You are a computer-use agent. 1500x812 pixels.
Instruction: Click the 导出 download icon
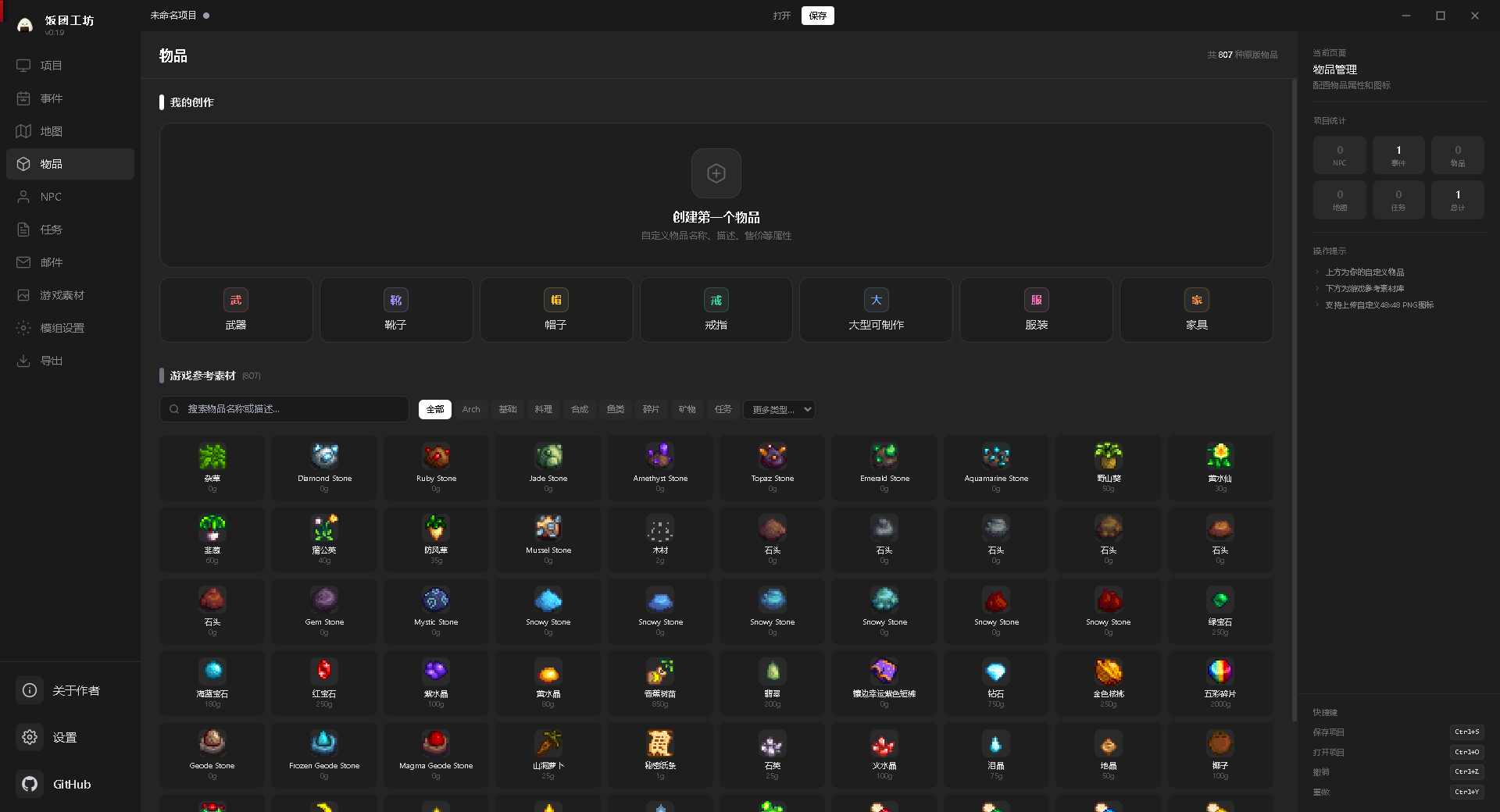[x=23, y=361]
